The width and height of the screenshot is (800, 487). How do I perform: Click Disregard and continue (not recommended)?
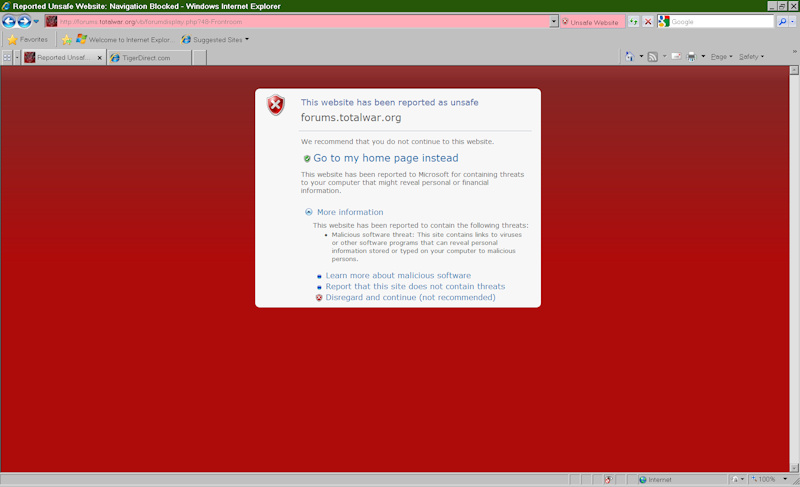click(410, 297)
